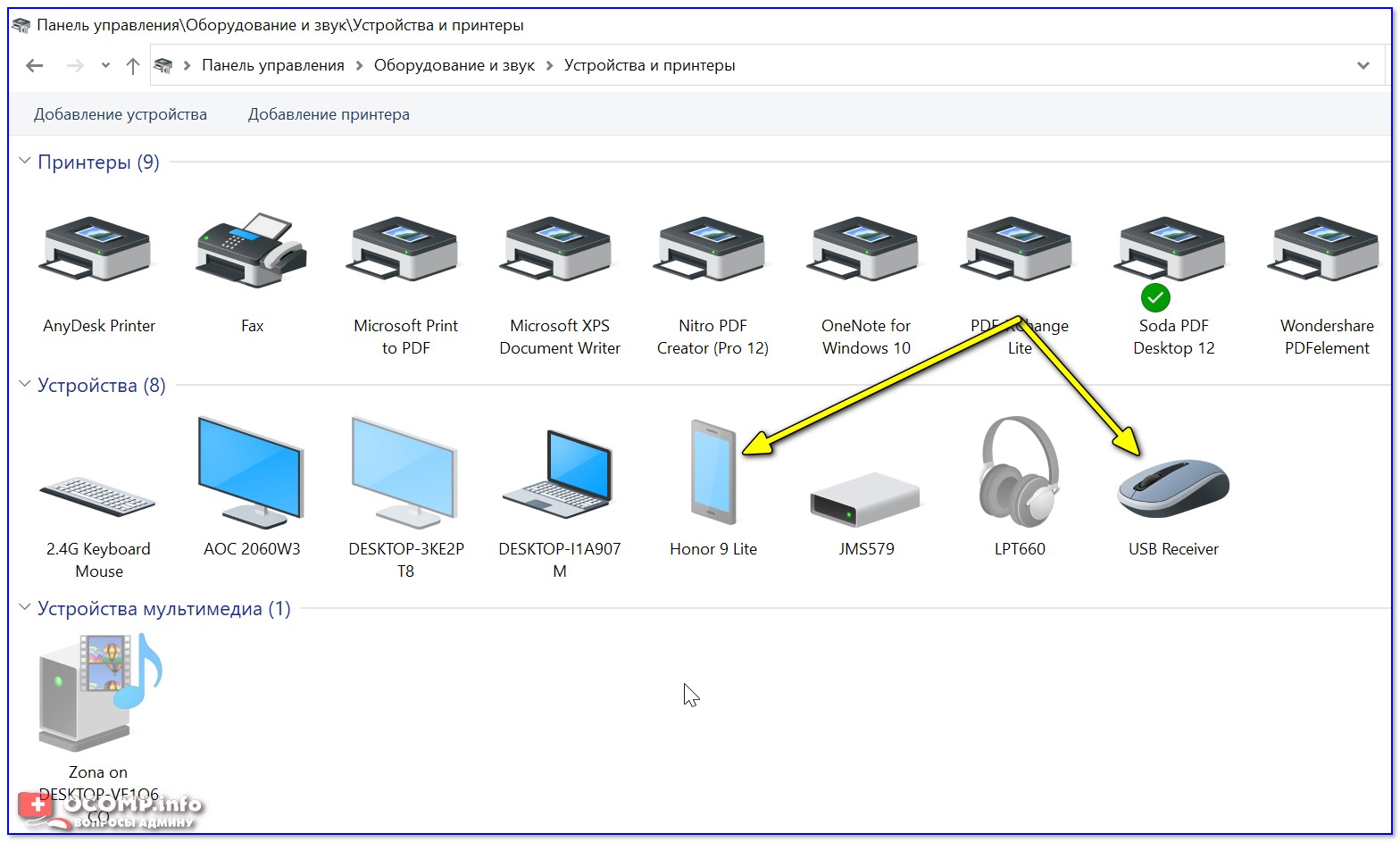Select the Soda PDF Desktop 12 printer

pyautogui.click(x=1172, y=252)
